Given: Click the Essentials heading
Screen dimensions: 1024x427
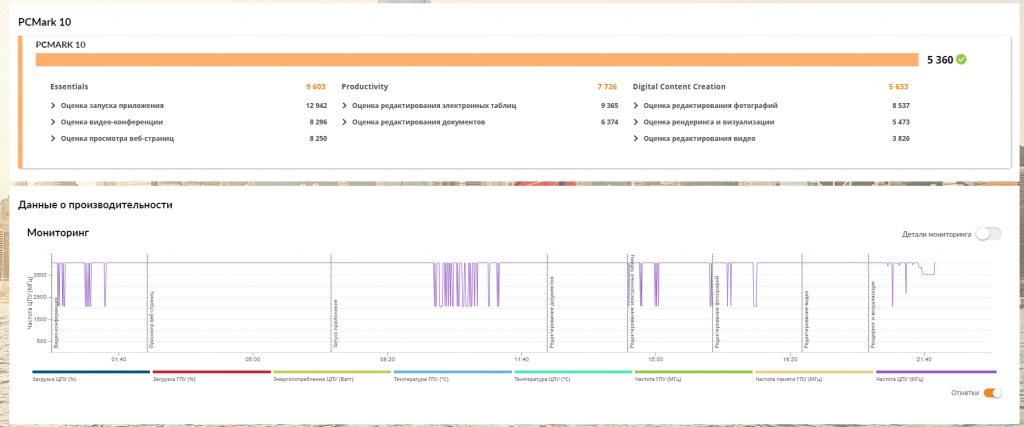Looking at the screenshot, I should pyautogui.click(x=69, y=86).
